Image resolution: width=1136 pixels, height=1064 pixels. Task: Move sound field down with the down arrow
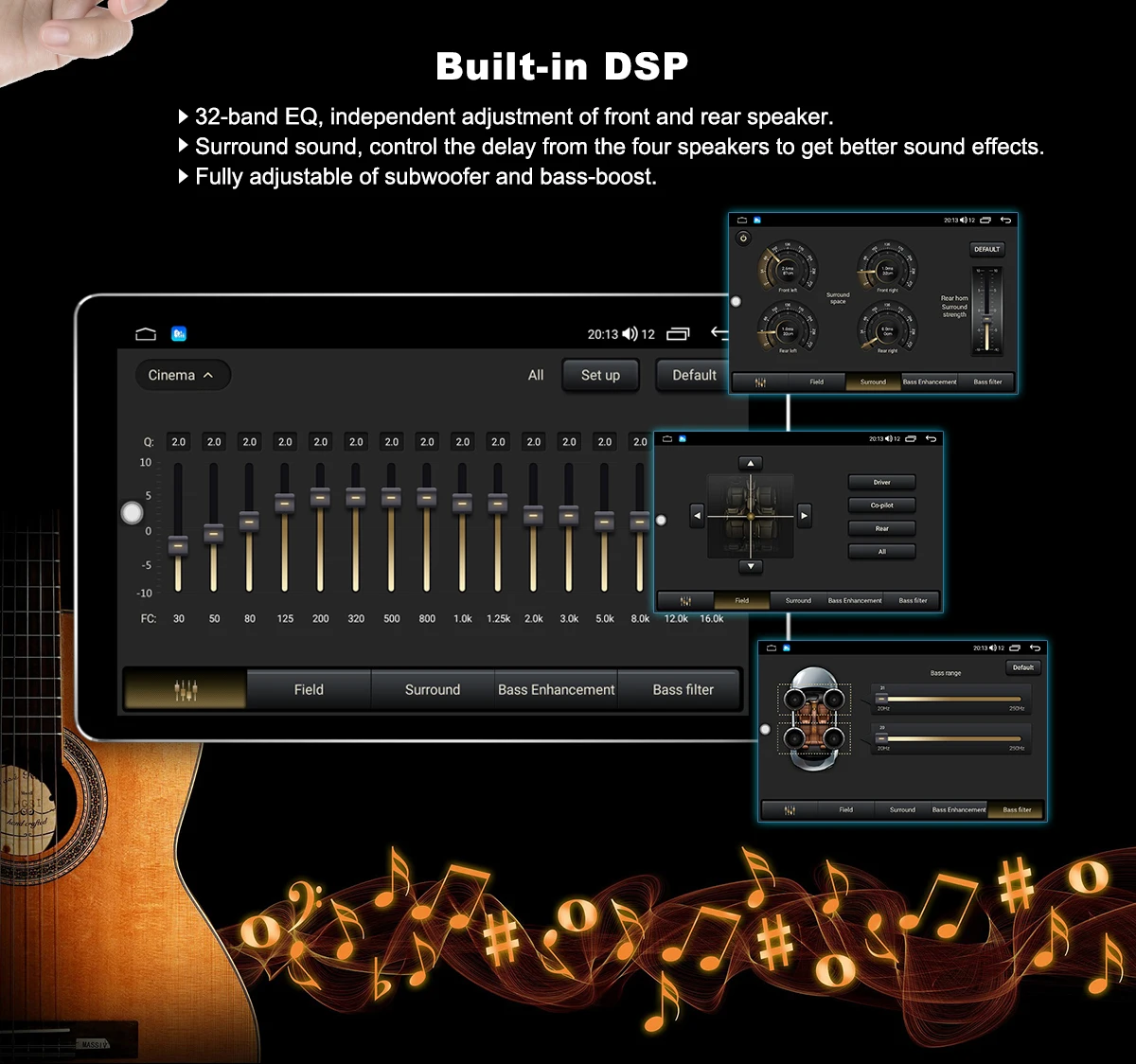pos(750,566)
